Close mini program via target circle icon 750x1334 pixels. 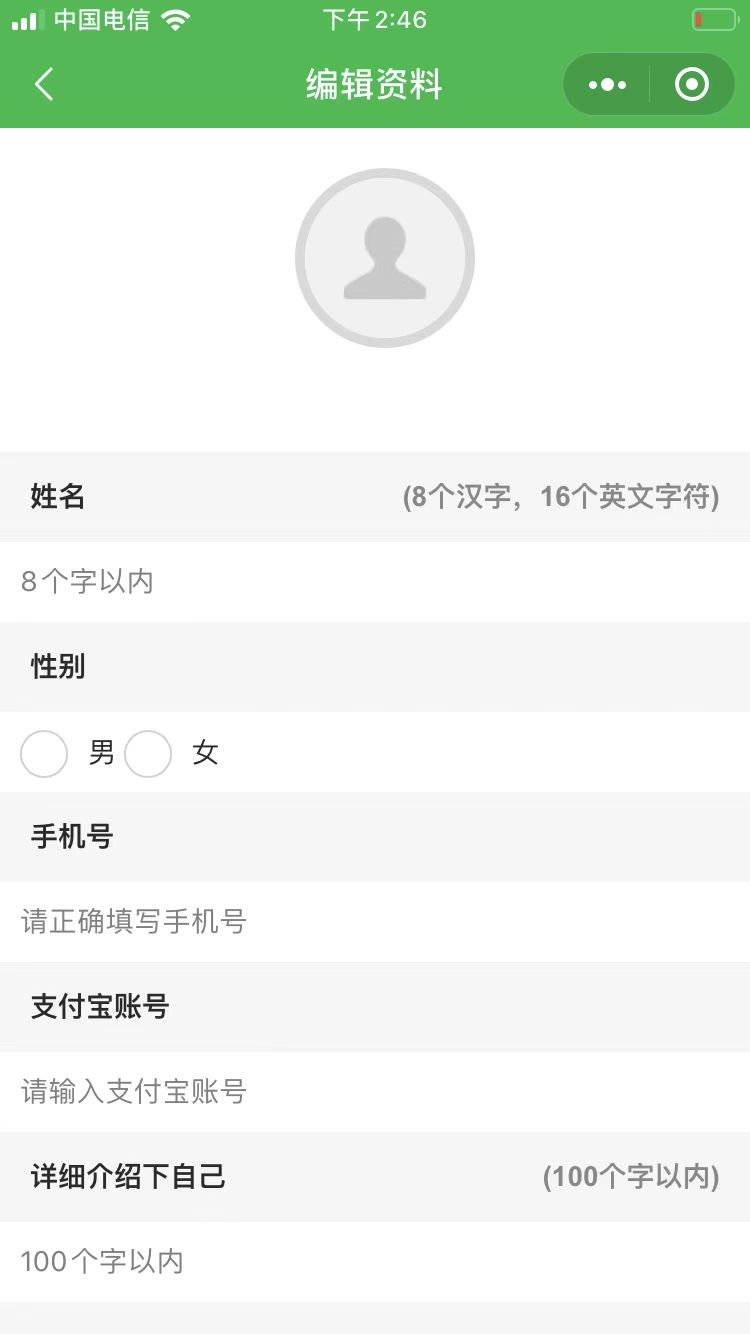[x=691, y=85]
